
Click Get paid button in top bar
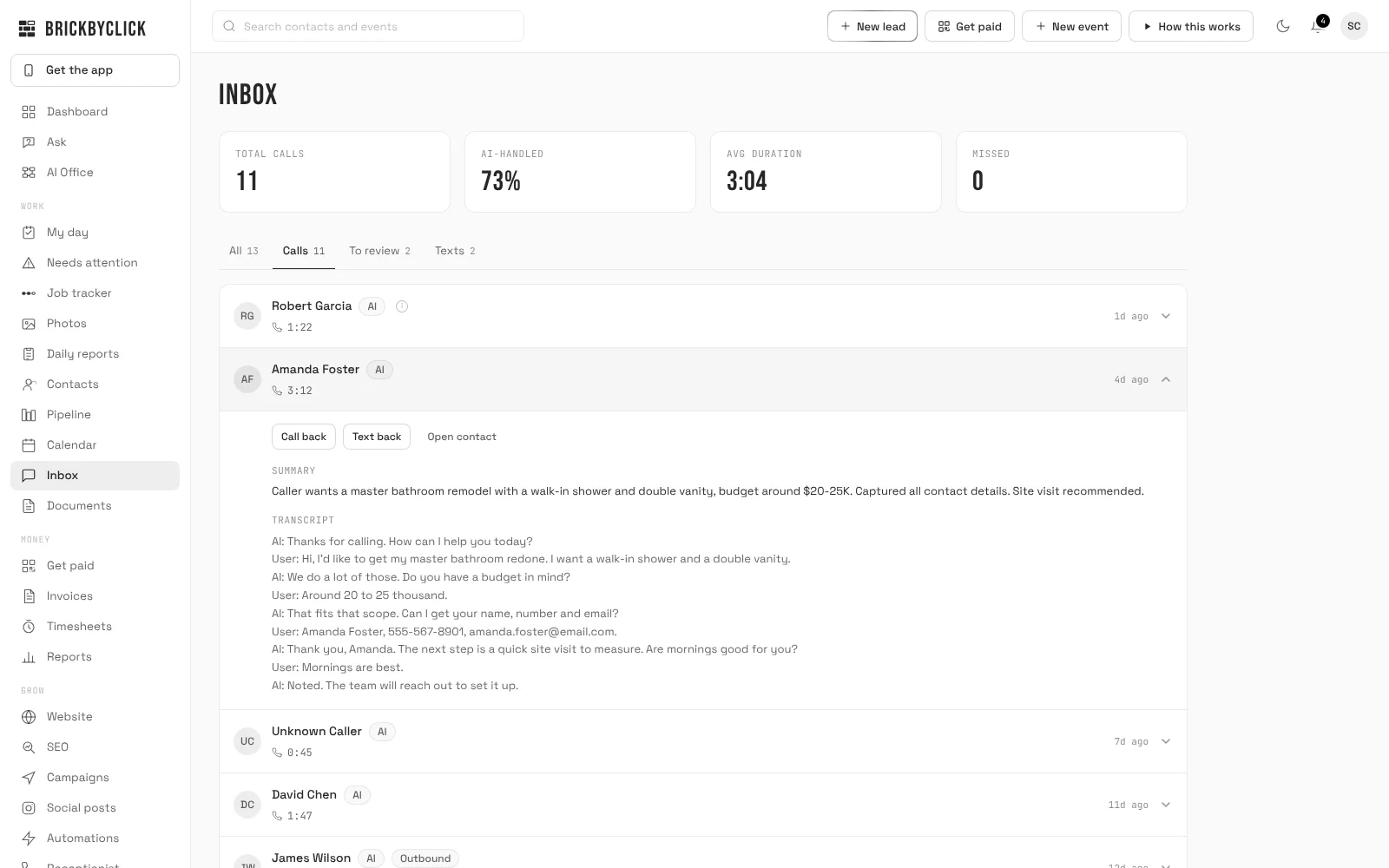(x=970, y=26)
